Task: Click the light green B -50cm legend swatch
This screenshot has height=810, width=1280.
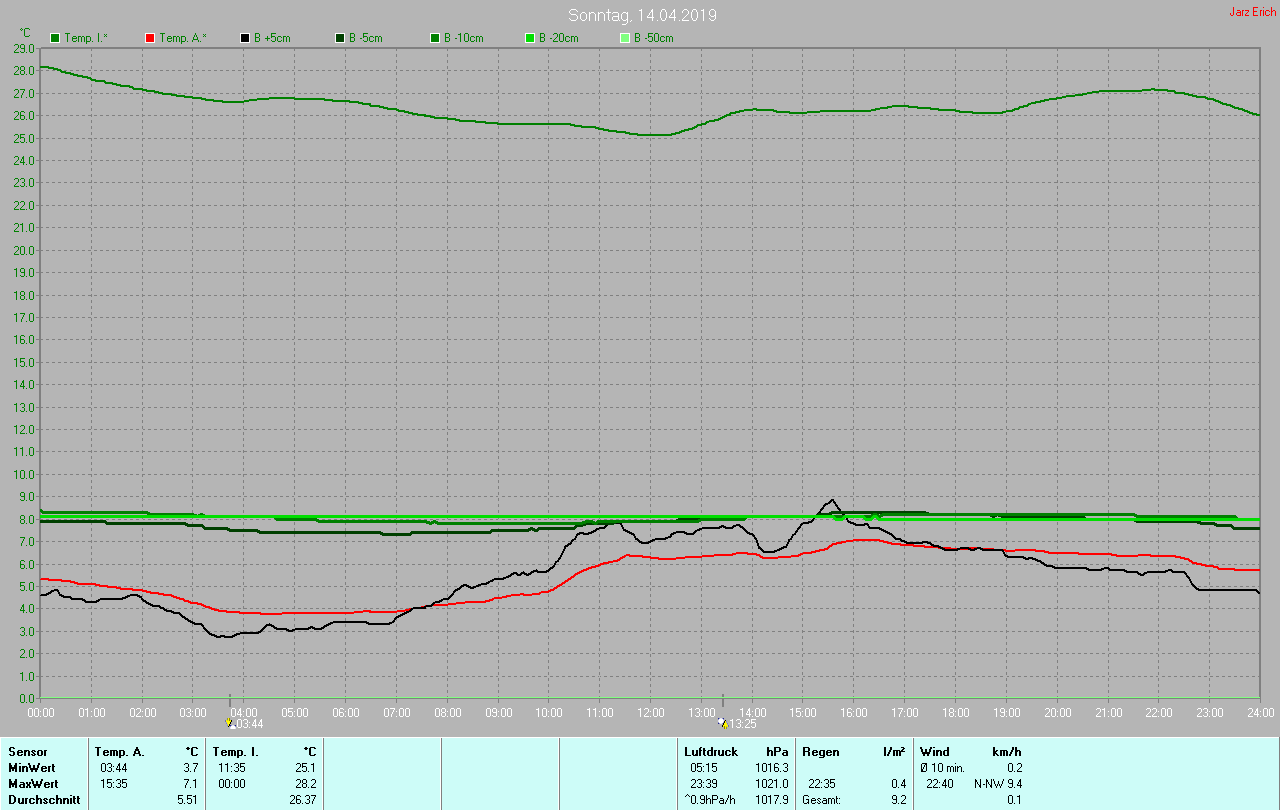Action: (625, 38)
